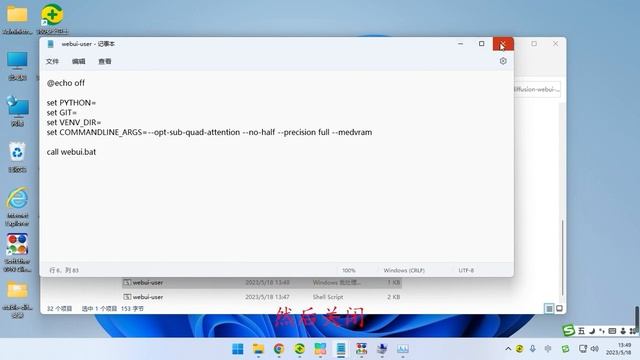The height and width of the screenshot is (360, 640).
Task: Open the 编辑 menu in Notepad
Action: coord(78,61)
